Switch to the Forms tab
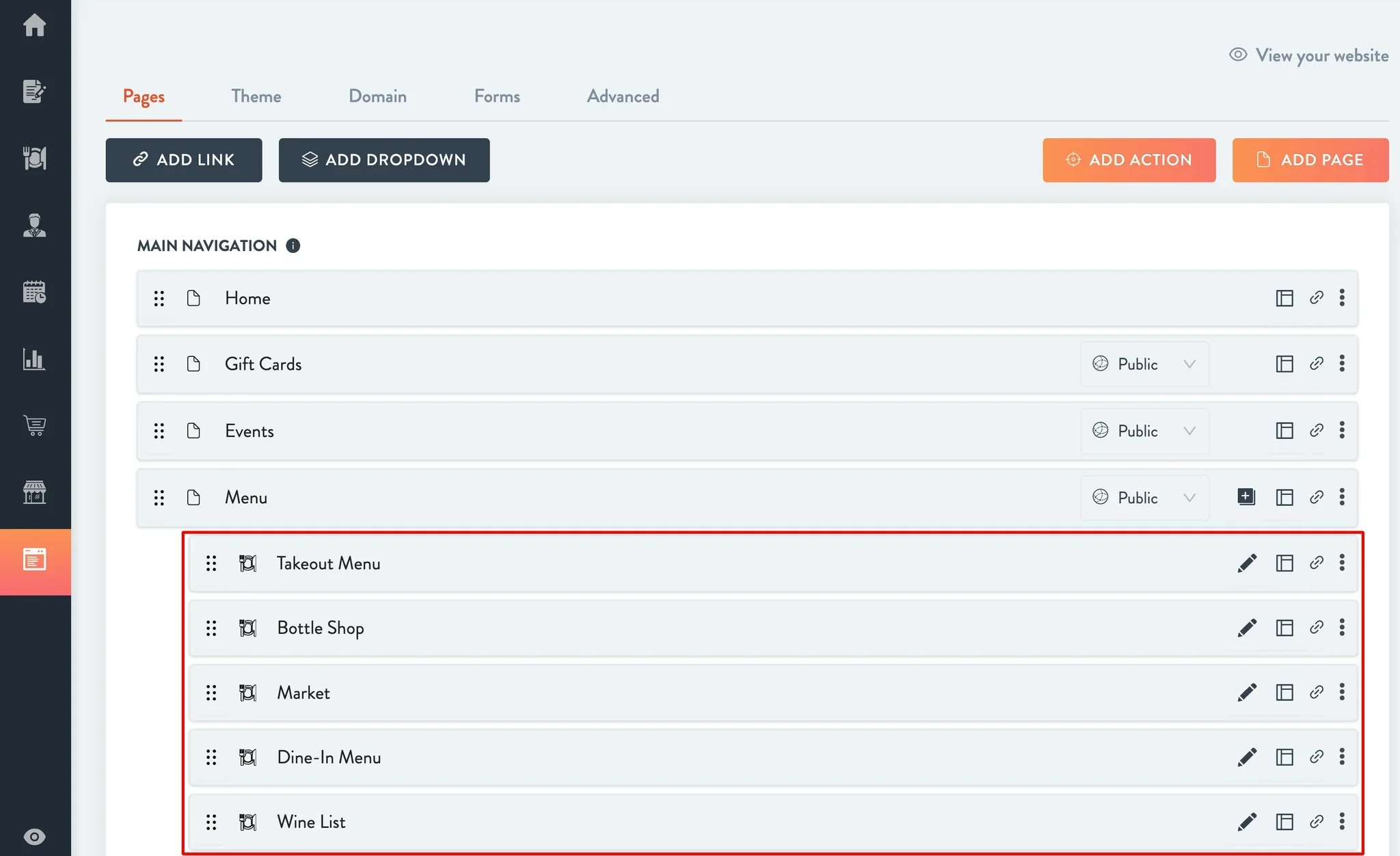Image resolution: width=1400 pixels, height=856 pixels. [x=497, y=96]
